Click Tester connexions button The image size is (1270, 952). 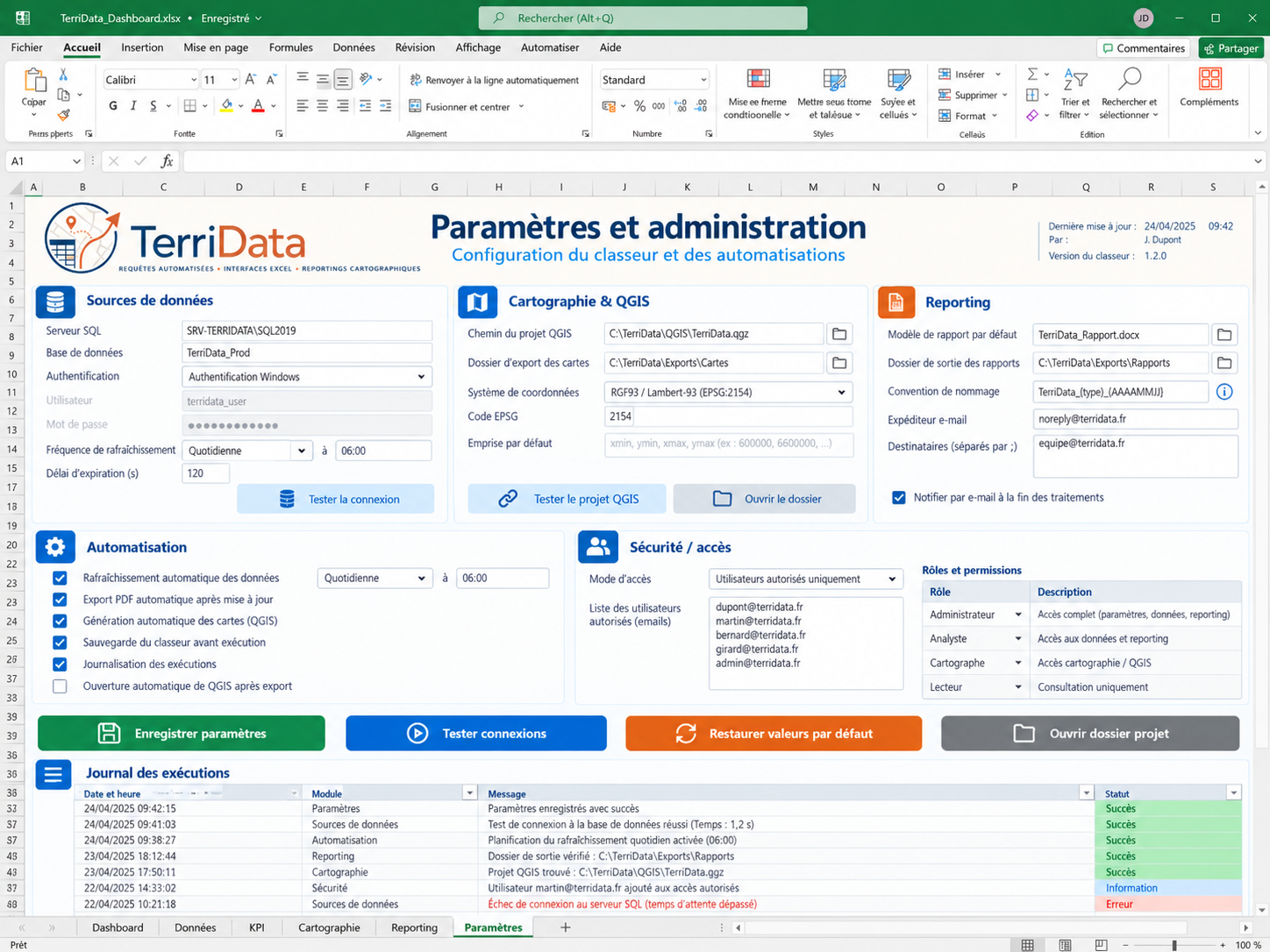tap(476, 734)
